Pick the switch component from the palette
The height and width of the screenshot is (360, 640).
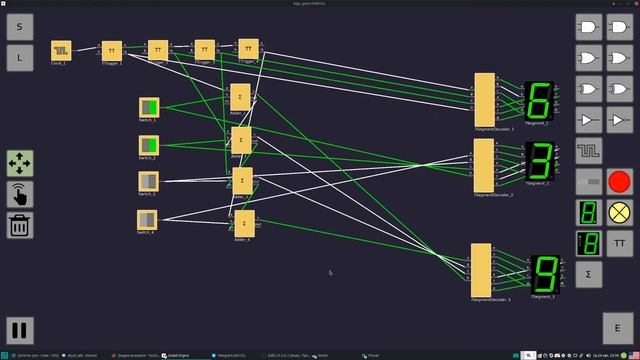589,182
